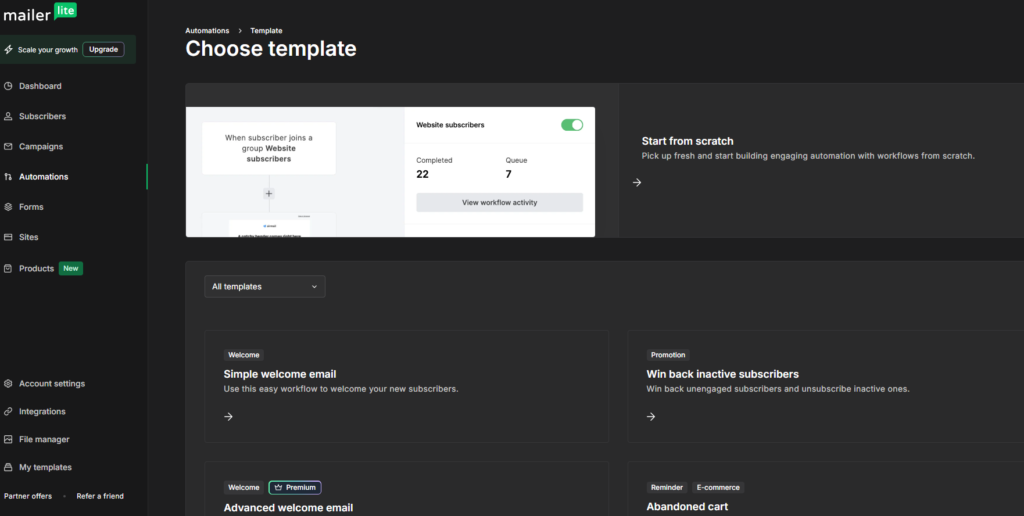Choose the Advanced welcome email template
The width and height of the screenshot is (1024, 516).
pyautogui.click(x=406, y=489)
